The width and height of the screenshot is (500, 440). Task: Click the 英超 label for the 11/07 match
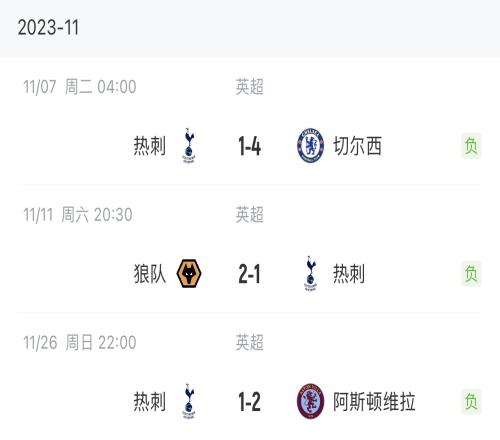(x=249, y=87)
